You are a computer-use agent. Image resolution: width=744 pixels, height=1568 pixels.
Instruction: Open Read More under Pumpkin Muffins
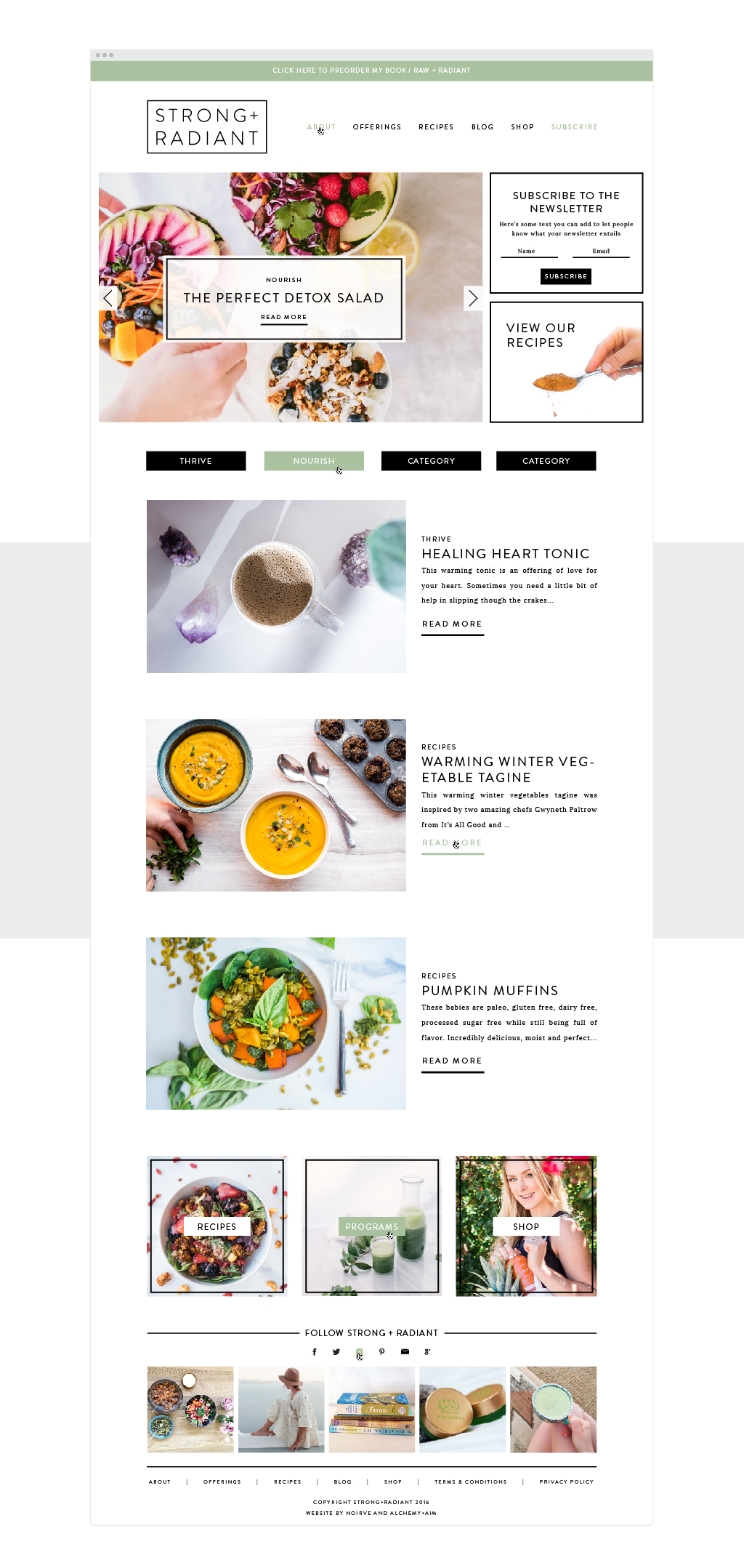(x=453, y=1061)
